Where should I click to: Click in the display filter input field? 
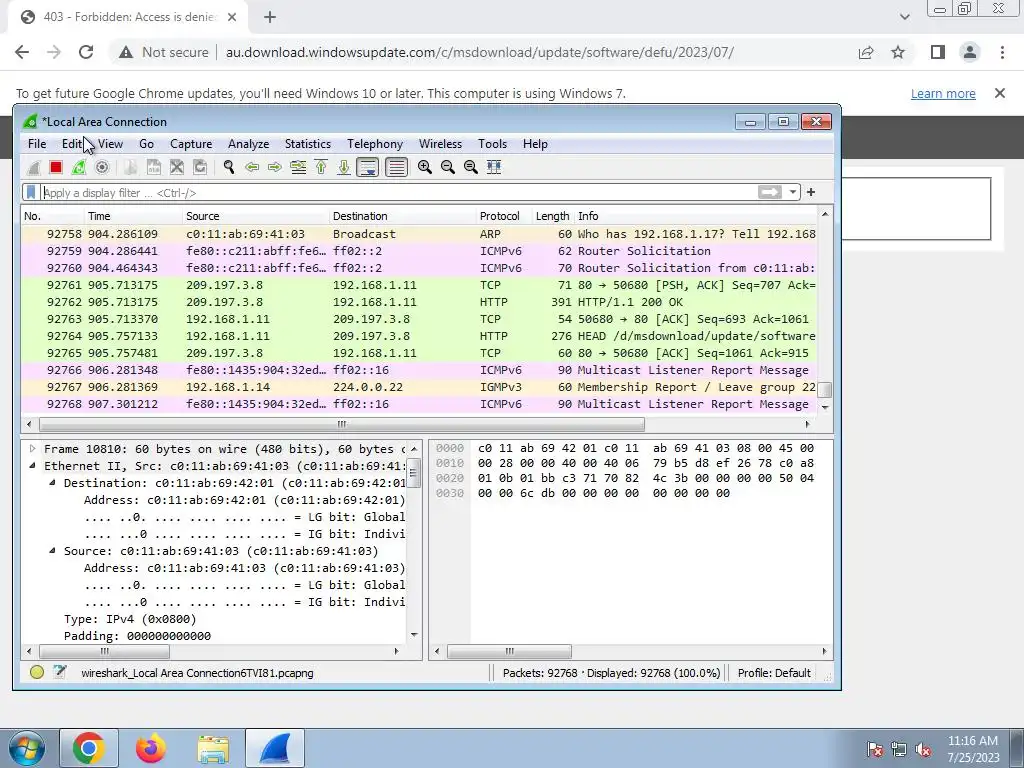click(398, 193)
